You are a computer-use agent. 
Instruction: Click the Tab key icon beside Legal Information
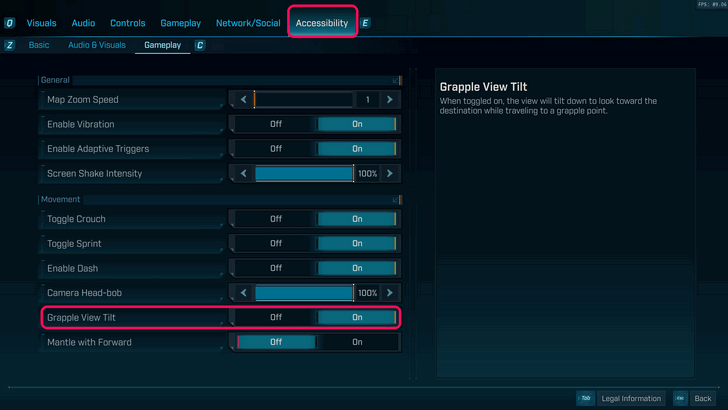[585, 398]
